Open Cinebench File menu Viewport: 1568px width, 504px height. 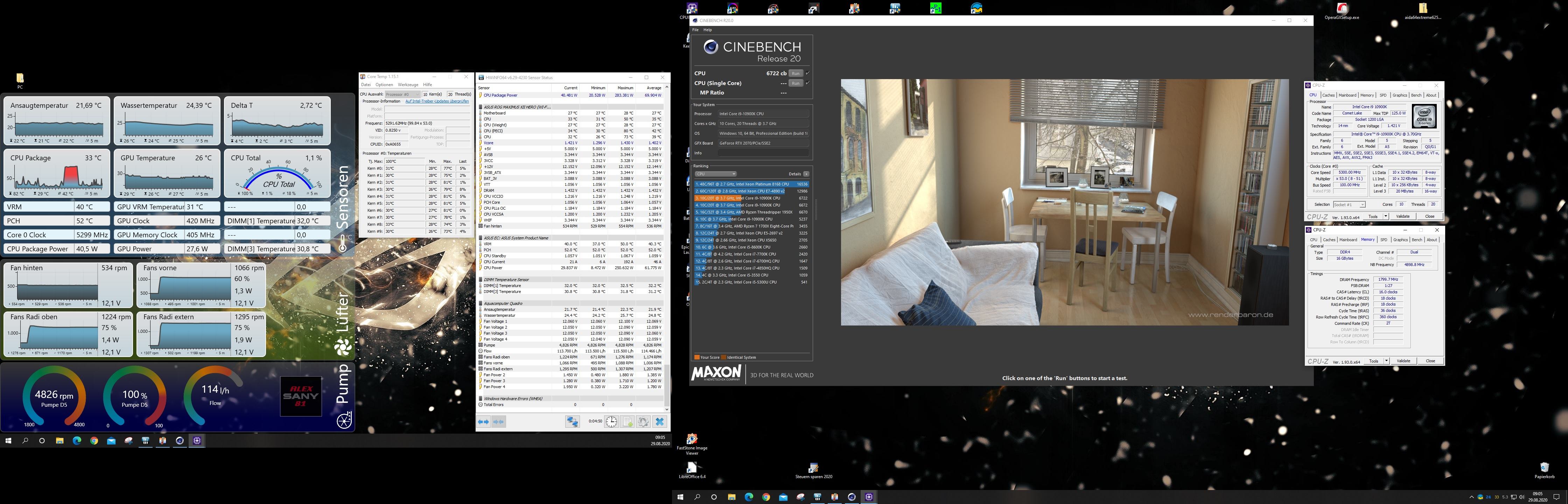pyautogui.click(x=695, y=30)
